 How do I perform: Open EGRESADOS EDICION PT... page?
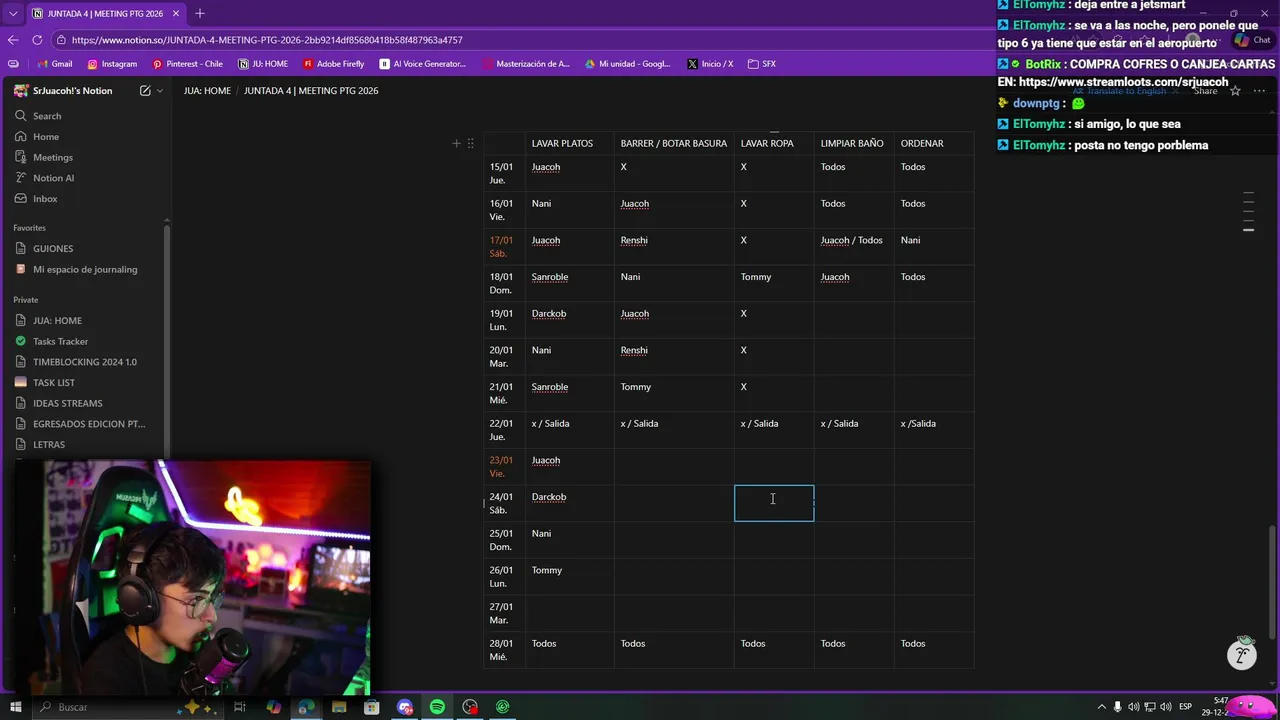pos(88,424)
